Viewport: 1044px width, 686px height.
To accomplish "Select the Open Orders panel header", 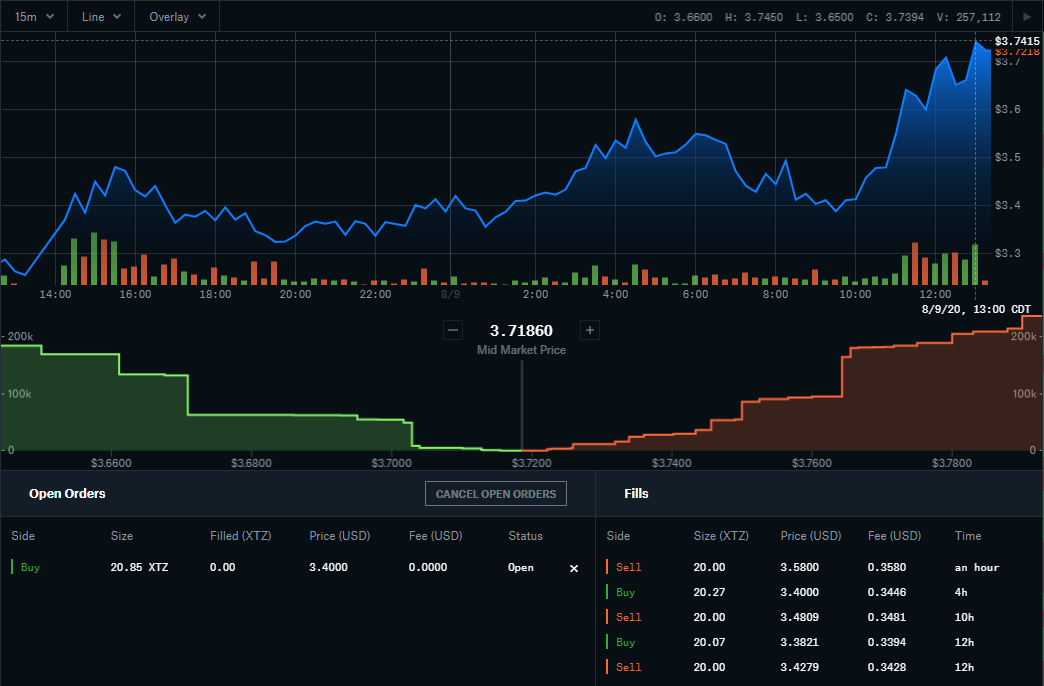I will coord(67,493).
